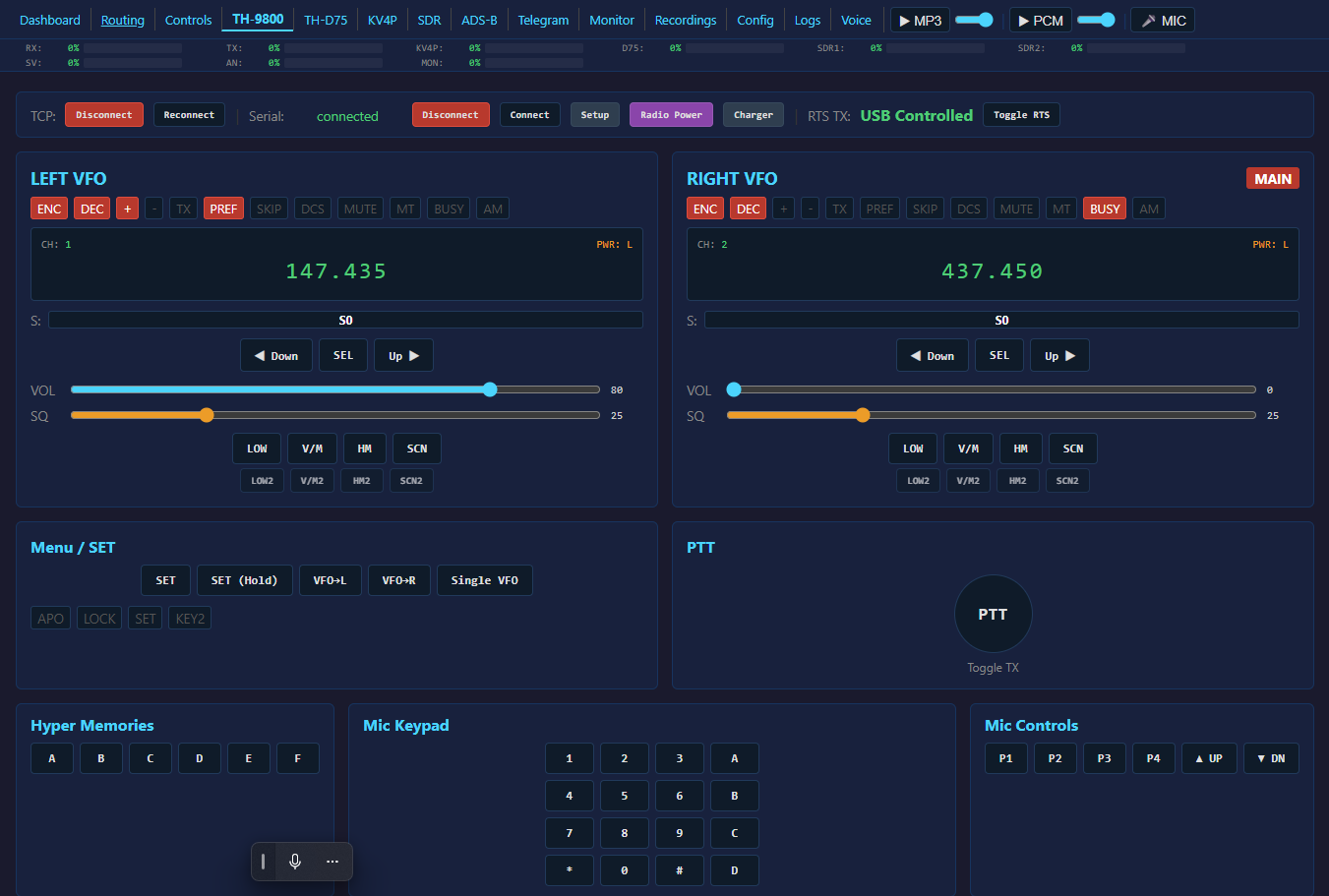
Task: Open the Logs tab
Action: [x=808, y=20]
